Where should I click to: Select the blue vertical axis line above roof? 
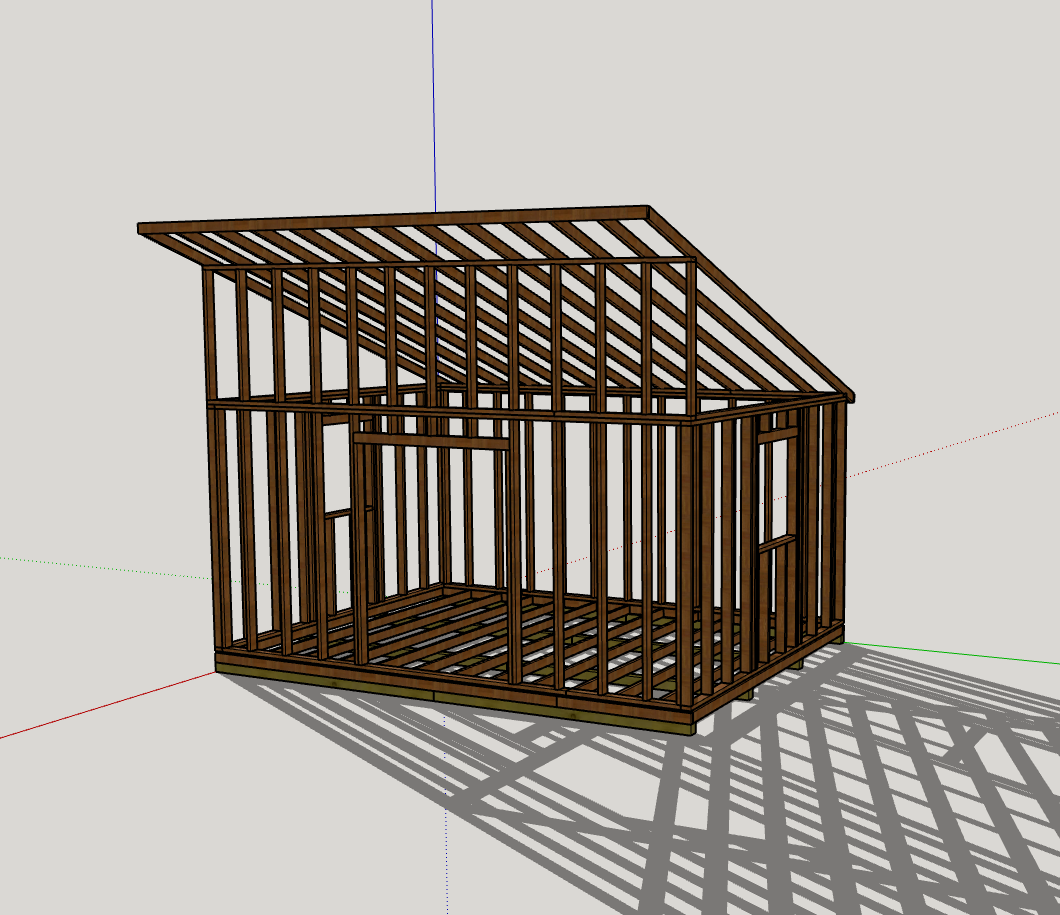[x=434, y=105]
